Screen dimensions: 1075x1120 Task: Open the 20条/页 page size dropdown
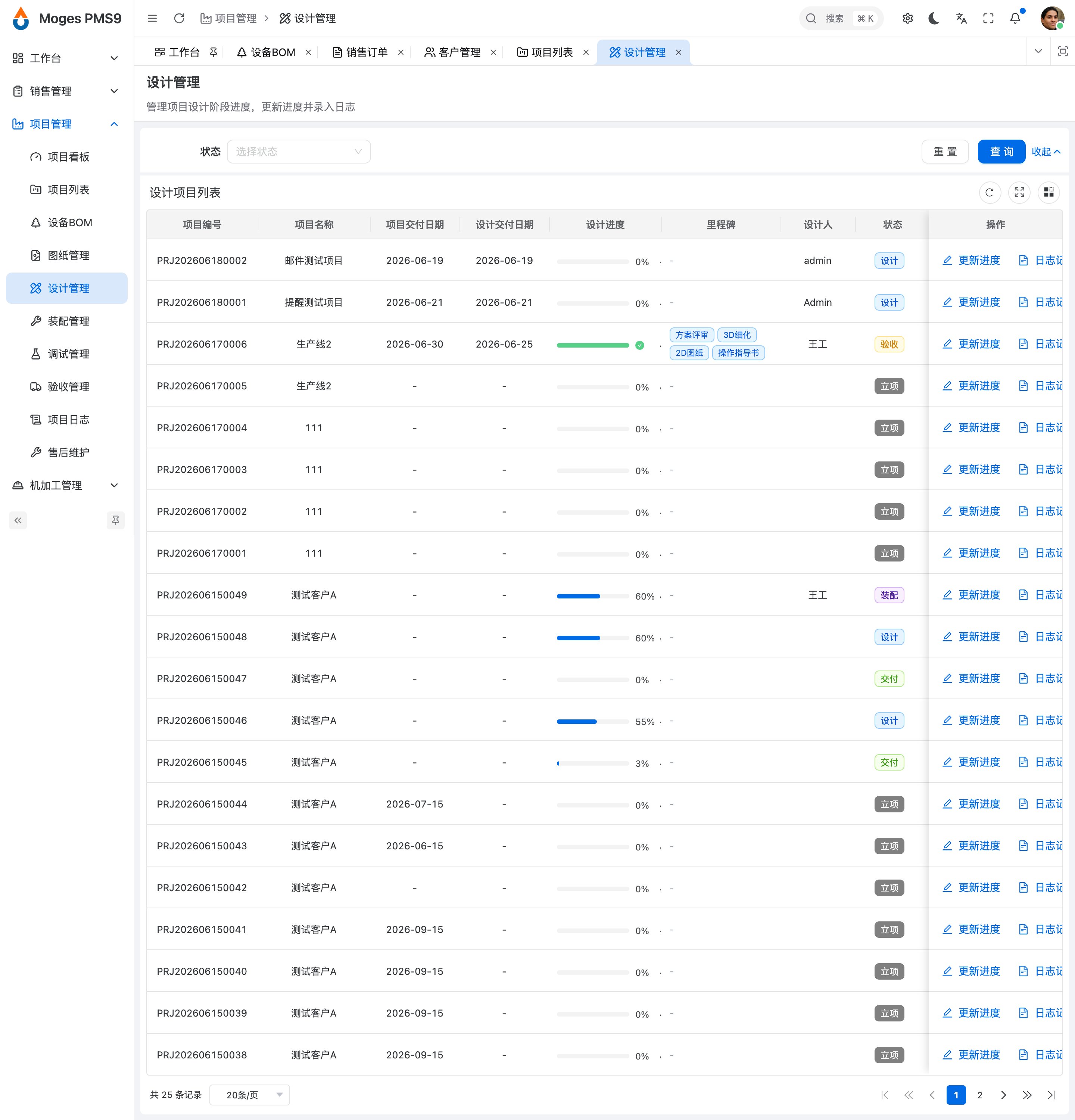pyautogui.click(x=250, y=1095)
